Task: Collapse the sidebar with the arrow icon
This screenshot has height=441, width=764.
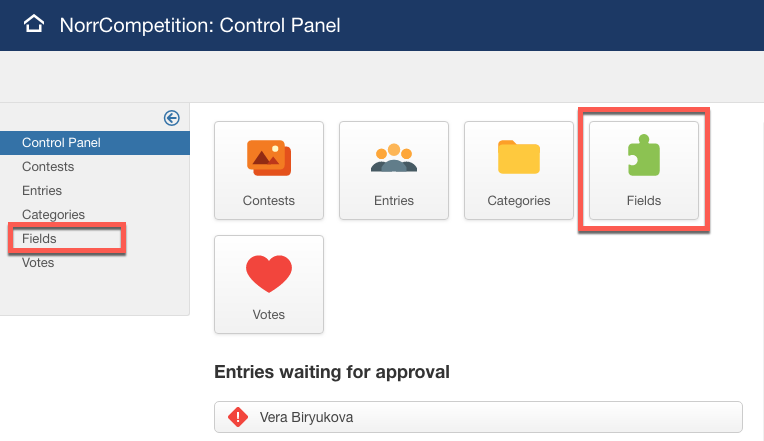Action: coord(171,118)
